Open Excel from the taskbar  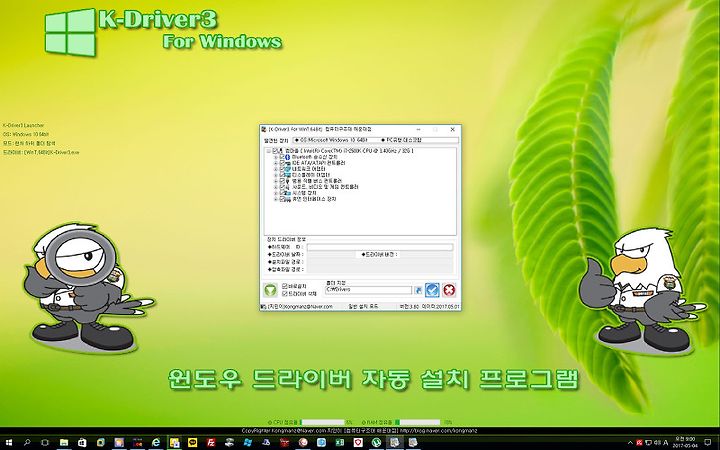pyautogui.click(x=340, y=443)
